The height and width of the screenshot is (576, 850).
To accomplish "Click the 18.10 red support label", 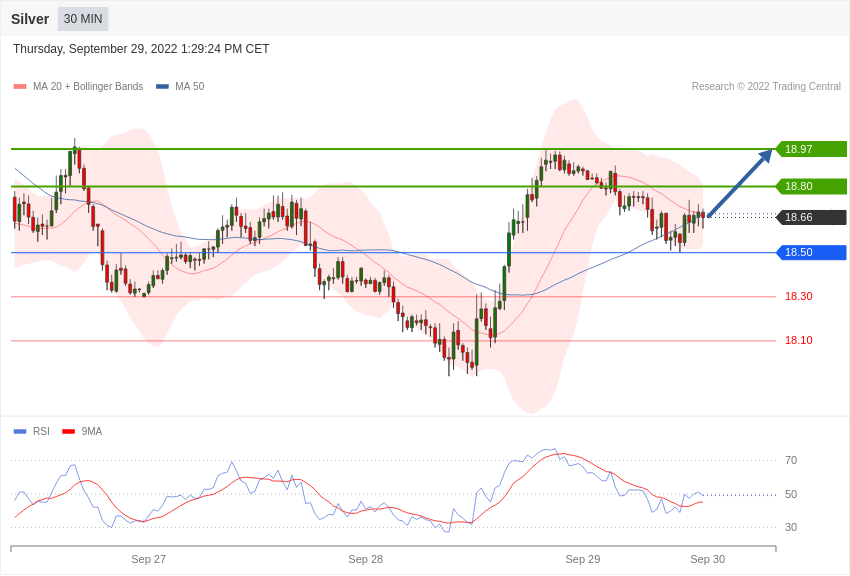I will coord(799,340).
